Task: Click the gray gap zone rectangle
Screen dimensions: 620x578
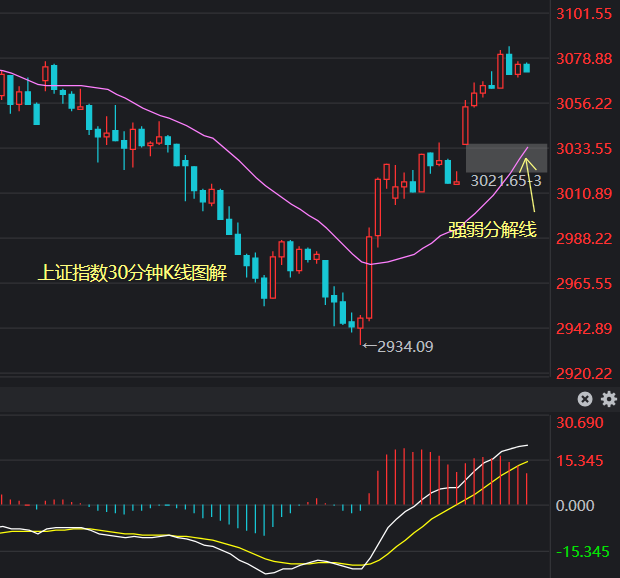Action: (x=507, y=158)
